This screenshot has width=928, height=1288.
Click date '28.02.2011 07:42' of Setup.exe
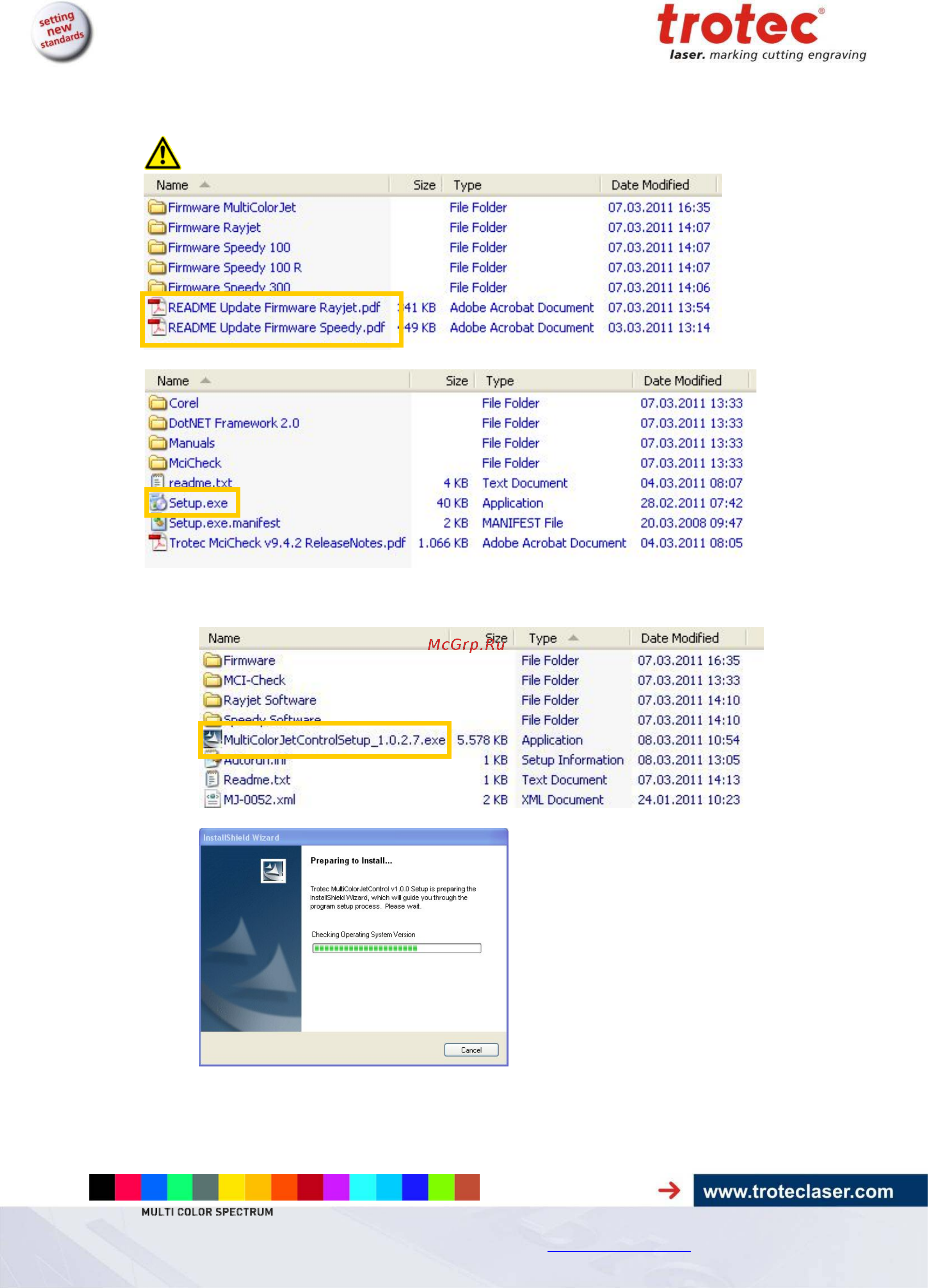coord(692,502)
